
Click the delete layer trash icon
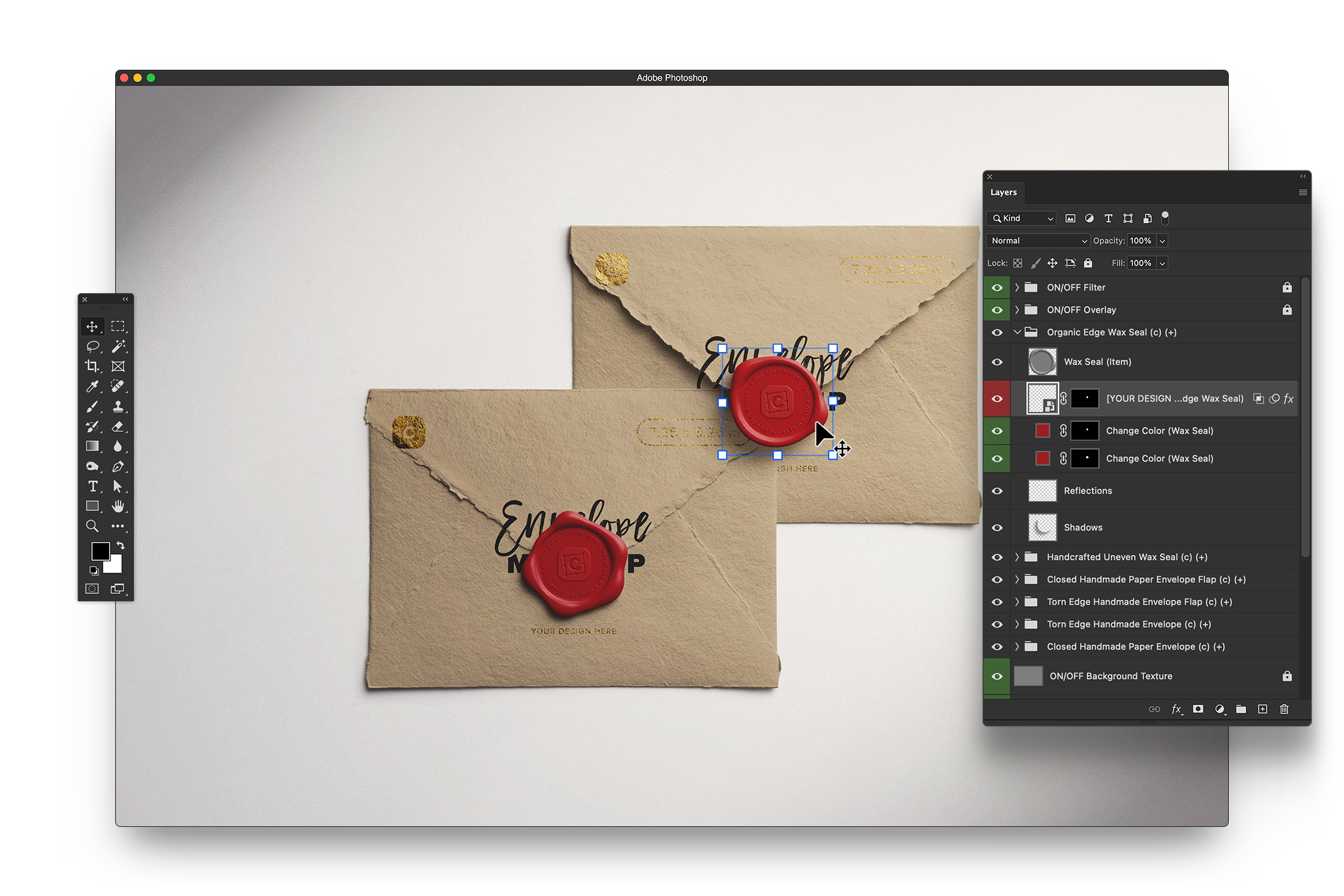point(1284,709)
